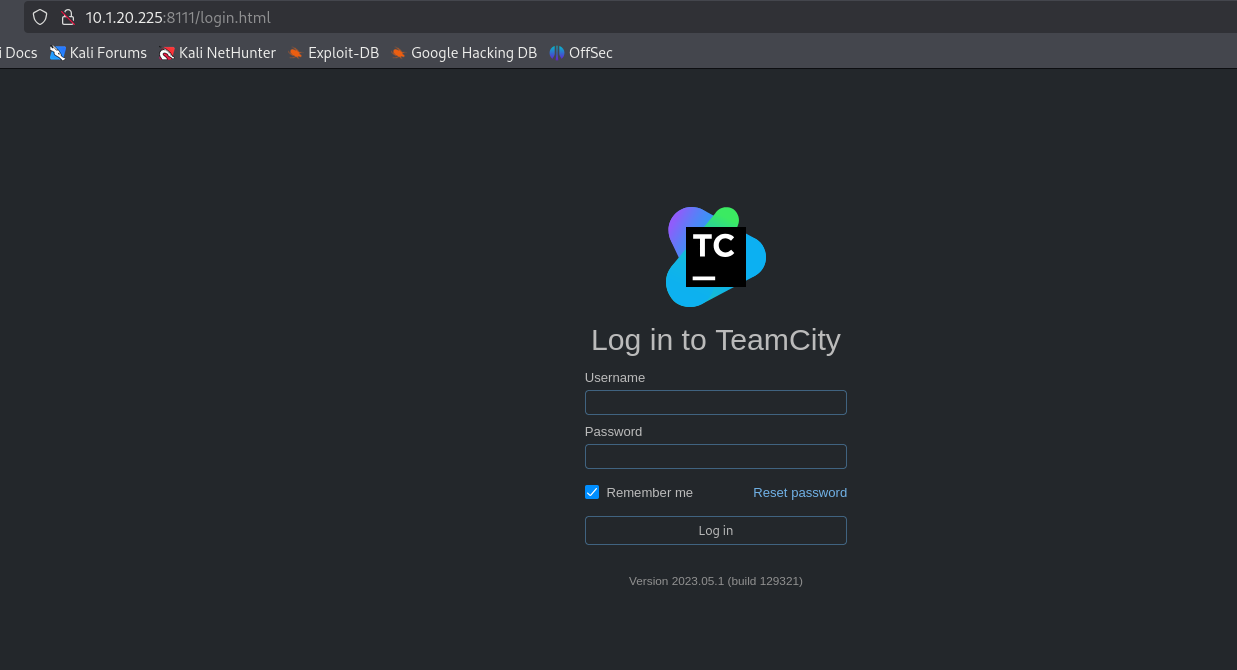This screenshot has height=670, width=1237.
Task: Uncheck the Remember me checkbox
Action: [x=592, y=492]
